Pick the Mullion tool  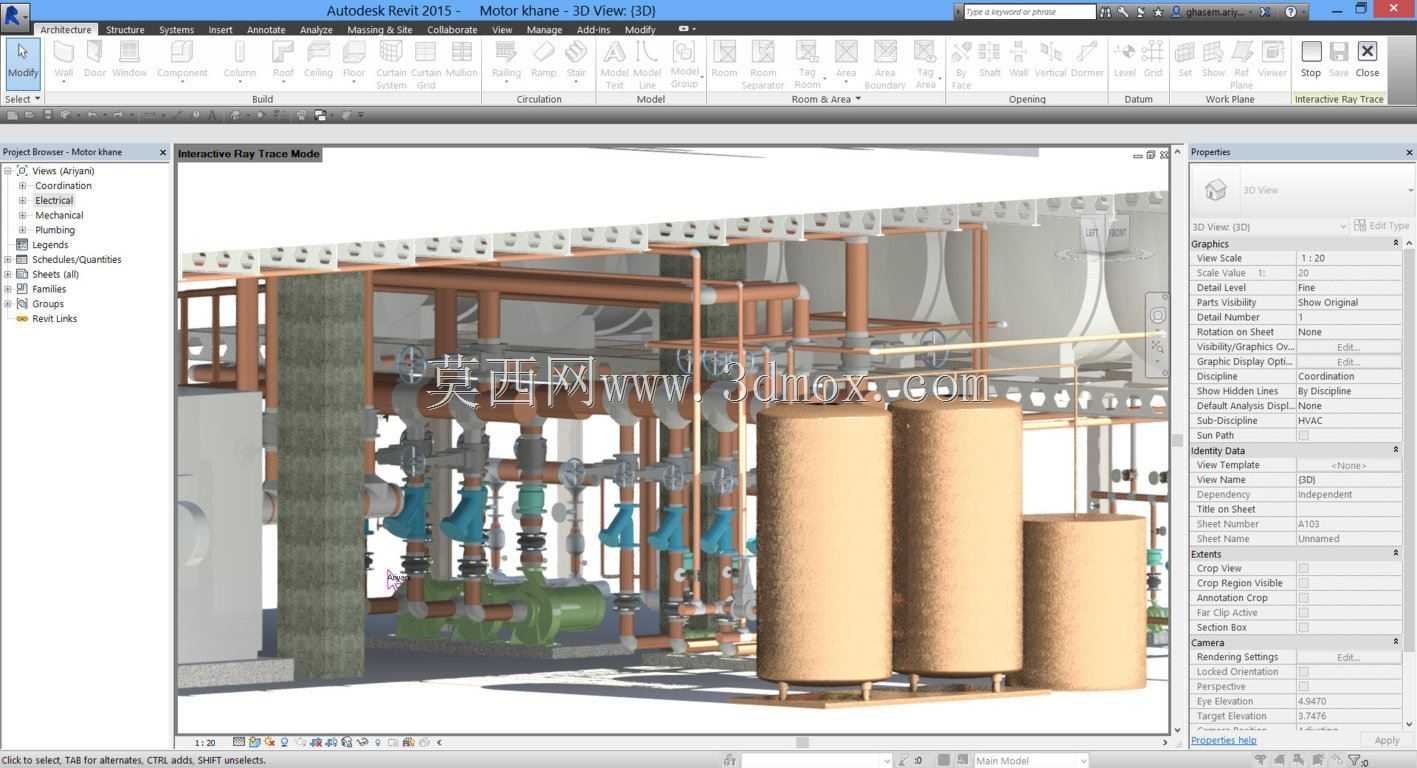point(461,60)
